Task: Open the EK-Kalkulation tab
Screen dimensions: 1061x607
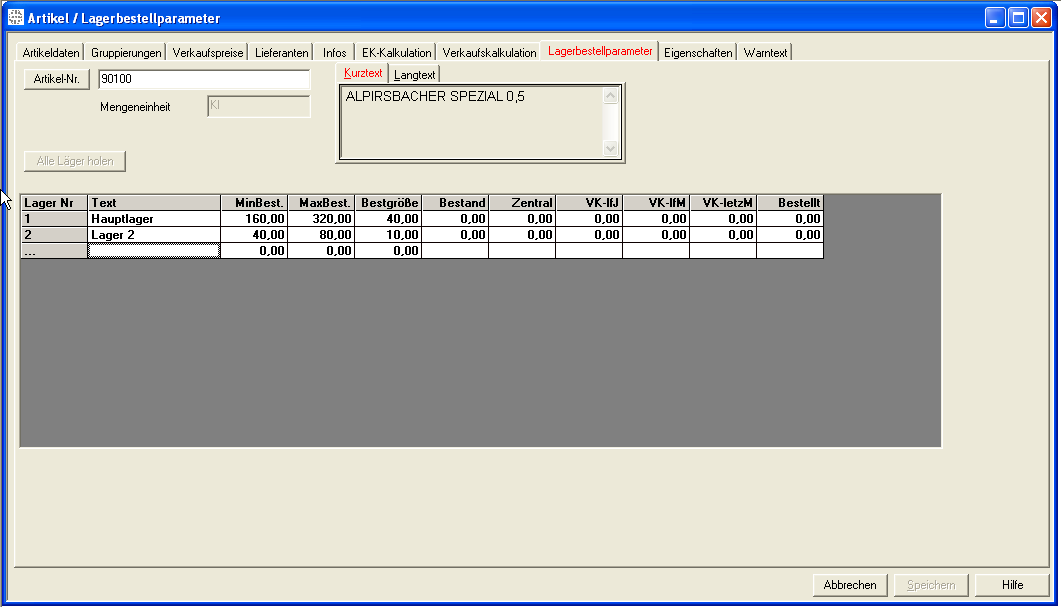Action: click(x=397, y=53)
